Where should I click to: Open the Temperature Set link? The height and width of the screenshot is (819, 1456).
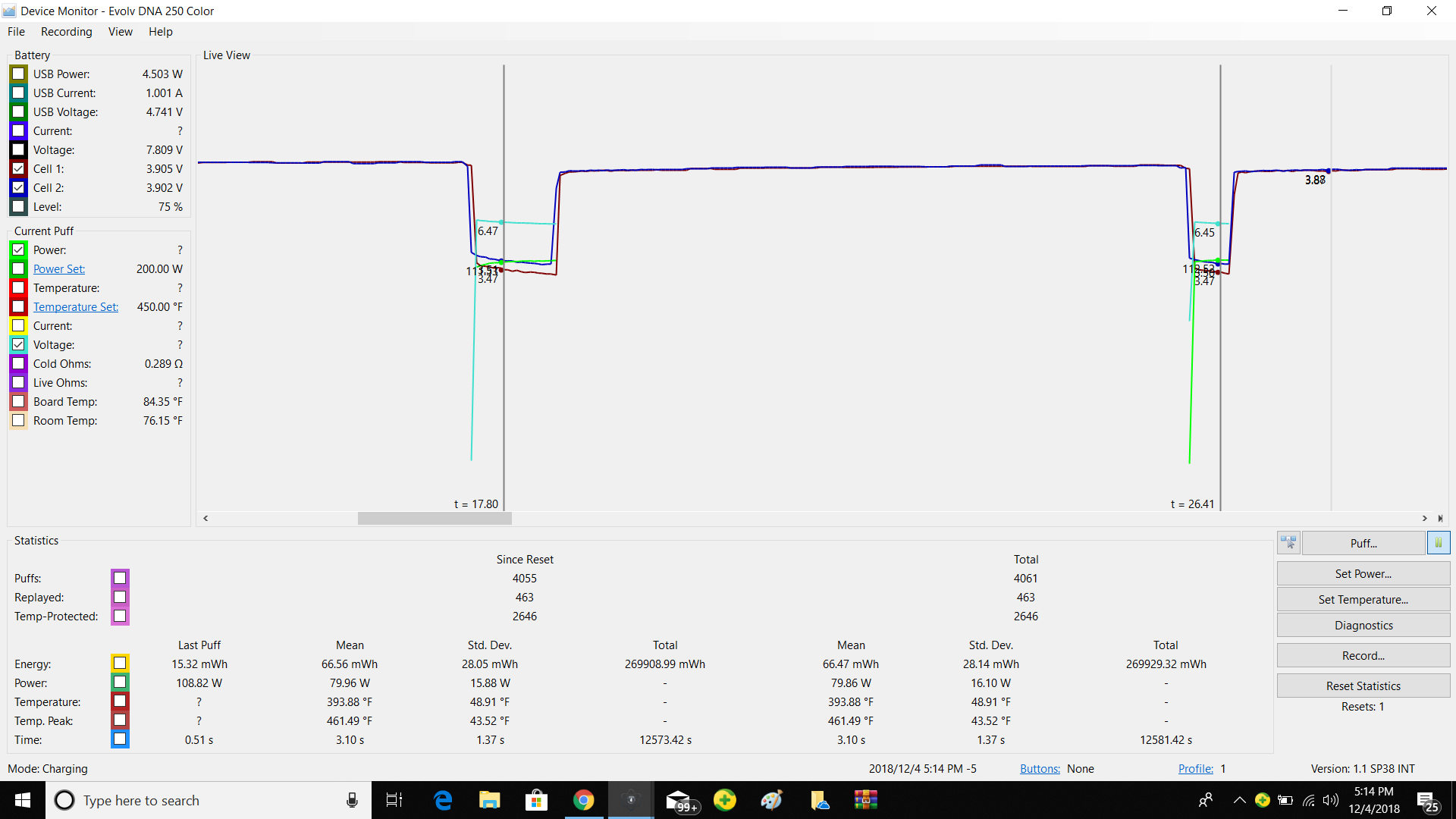76,307
